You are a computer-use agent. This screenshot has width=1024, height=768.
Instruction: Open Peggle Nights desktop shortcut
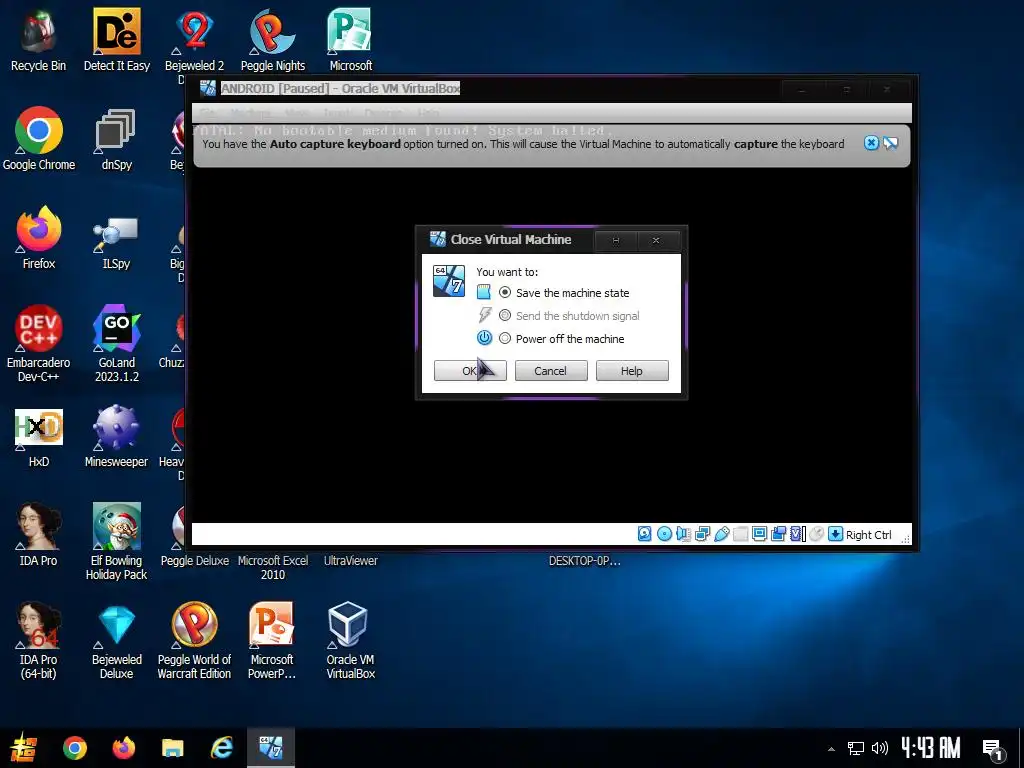(272, 40)
